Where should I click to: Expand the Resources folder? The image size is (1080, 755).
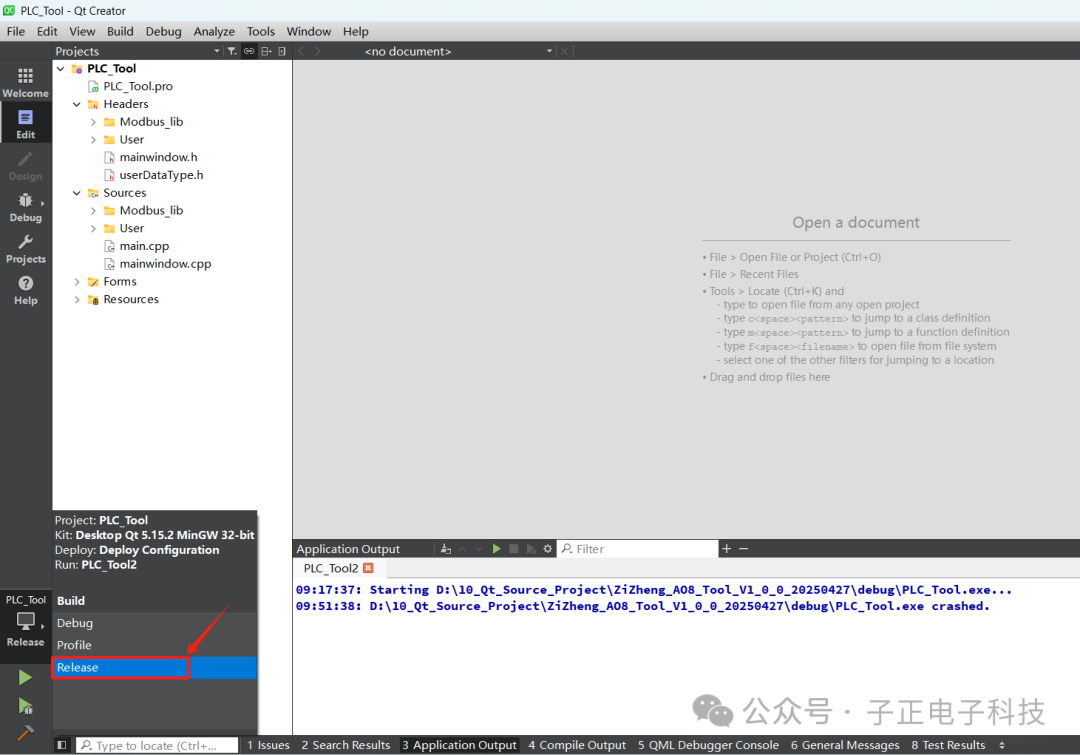[76, 300]
